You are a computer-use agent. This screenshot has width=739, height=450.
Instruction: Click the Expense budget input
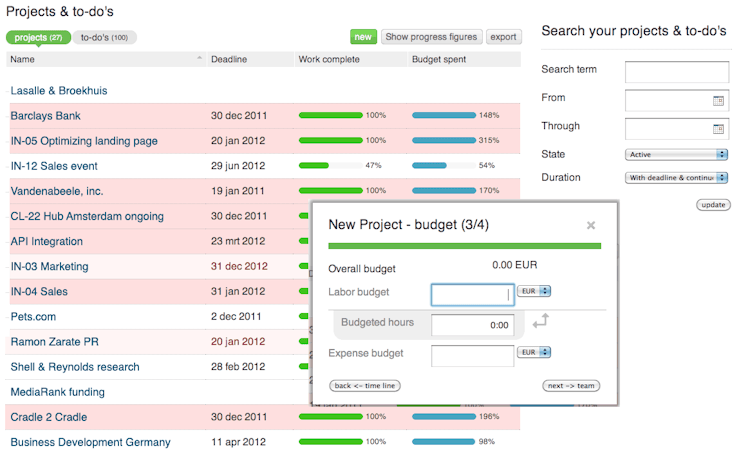(472, 356)
